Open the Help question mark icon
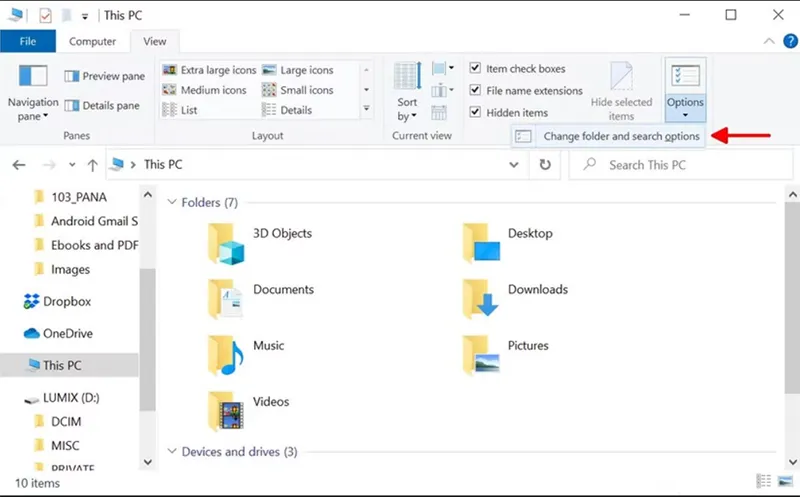800x497 pixels. 790,41
